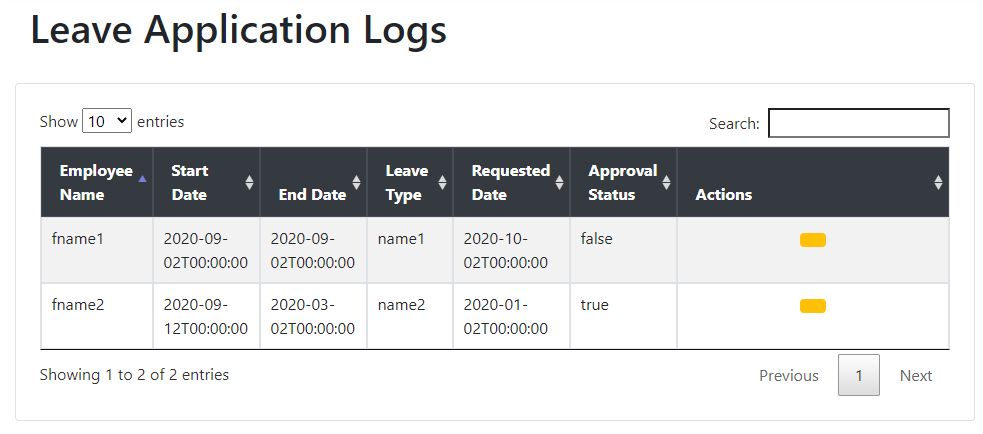
Task: Sort table by Start Date arrows
Action: coord(249,182)
